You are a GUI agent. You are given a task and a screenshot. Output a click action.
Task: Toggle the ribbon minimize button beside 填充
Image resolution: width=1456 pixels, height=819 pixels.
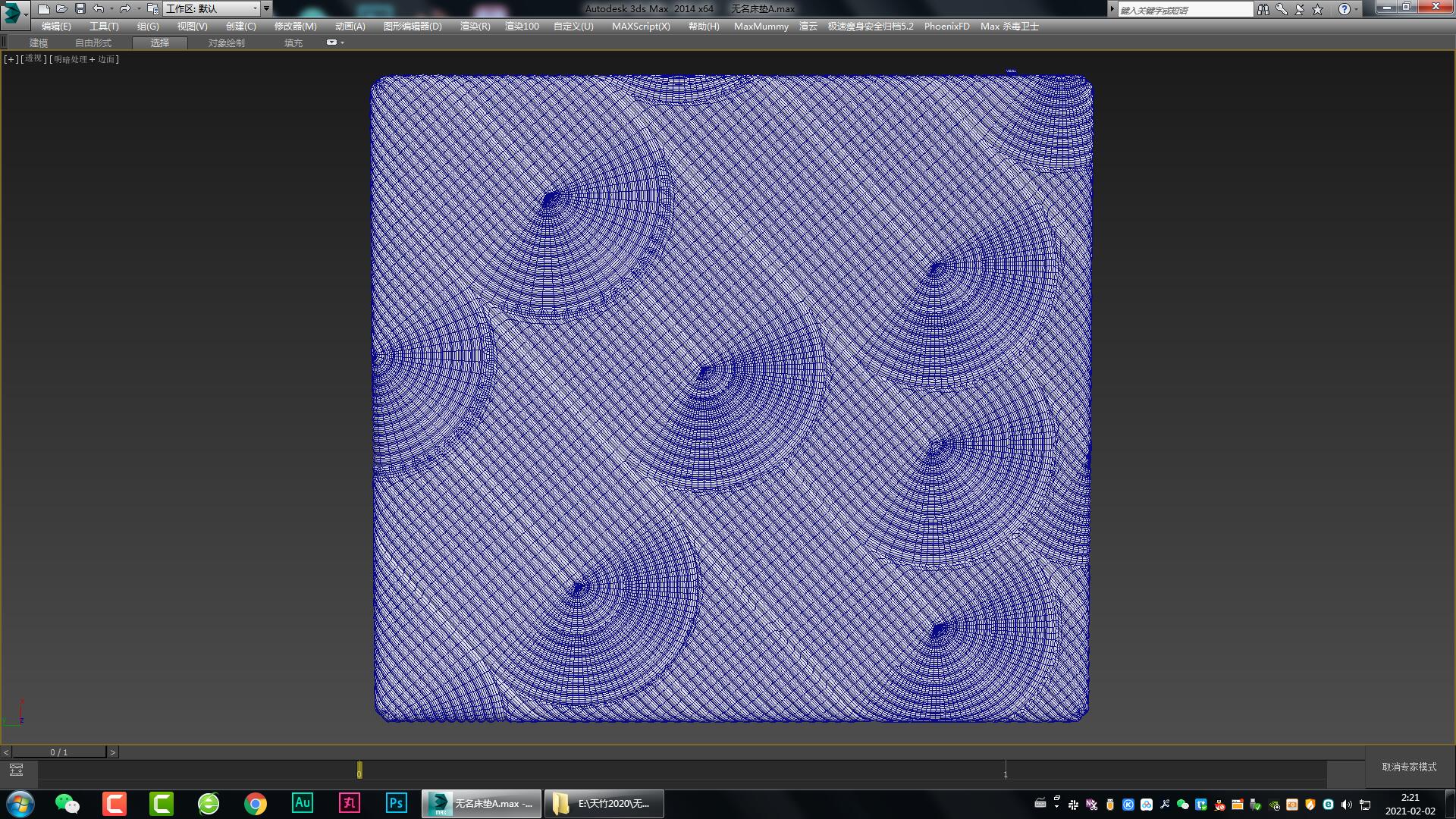point(332,42)
